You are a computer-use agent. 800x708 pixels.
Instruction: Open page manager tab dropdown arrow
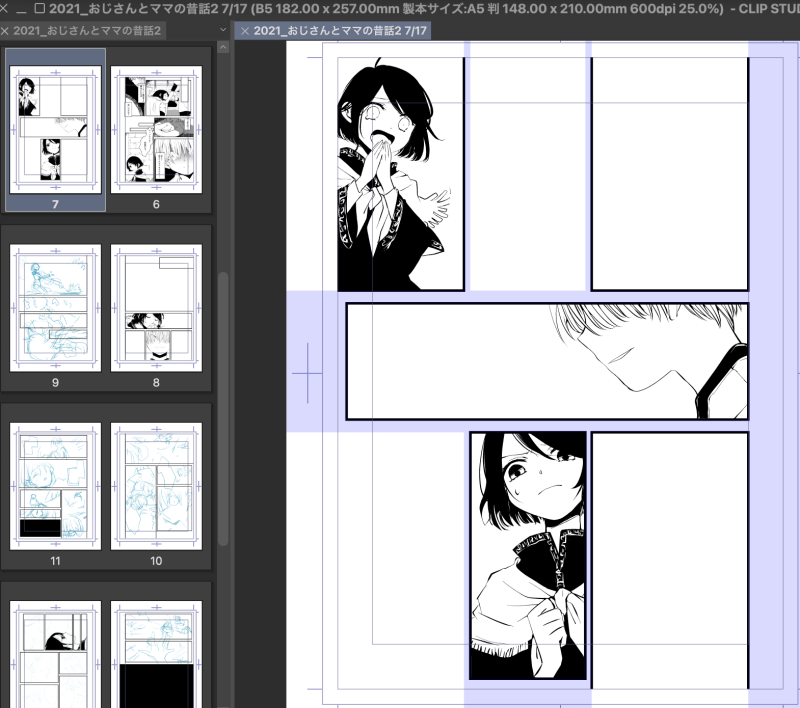coord(222,30)
